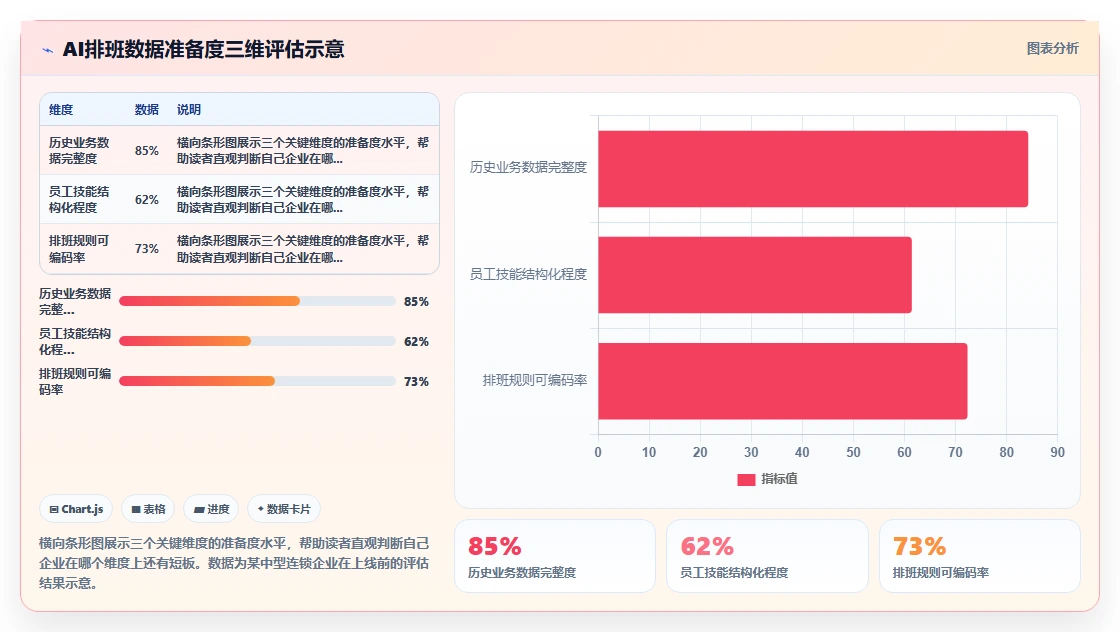Click the 历史业务数据完整度 chart bar
The image size is (1120, 632).
[x=813, y=169]
